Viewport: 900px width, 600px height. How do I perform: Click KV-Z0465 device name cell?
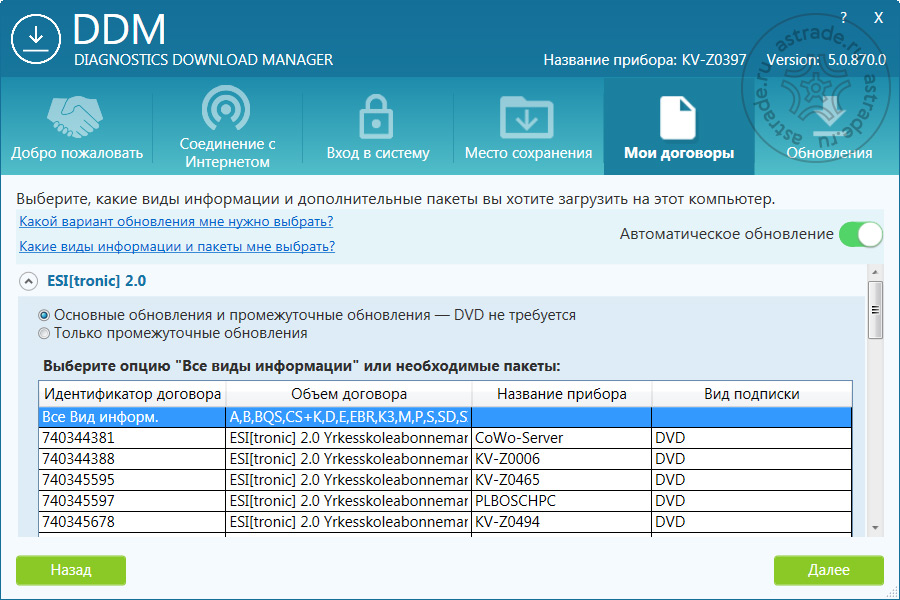(561, 480)
